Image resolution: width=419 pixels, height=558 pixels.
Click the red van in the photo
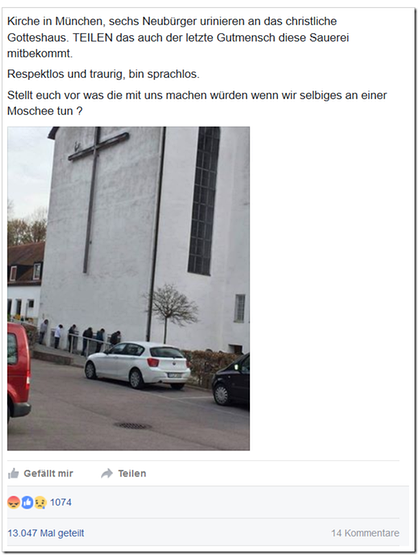point(19,372)
